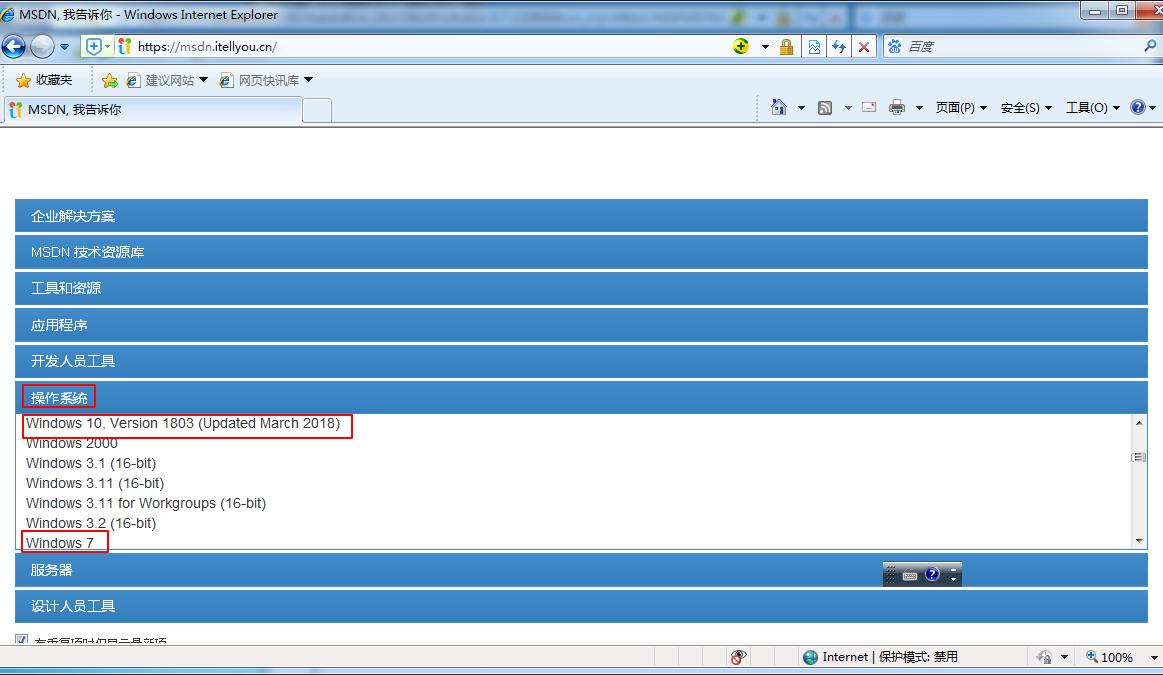This screenshot has height=675, width=1163.
Task: Expand the 工具和资源 section
Action: 581,289
